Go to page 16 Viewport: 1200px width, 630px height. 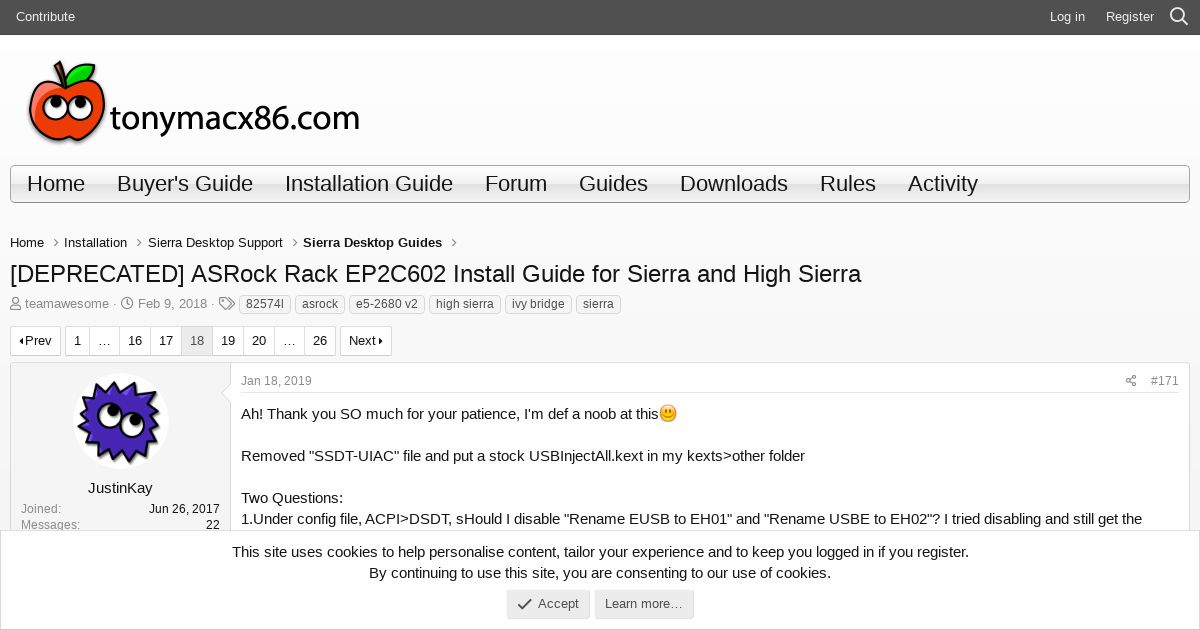pyautogui.click(x=135, y=341)
